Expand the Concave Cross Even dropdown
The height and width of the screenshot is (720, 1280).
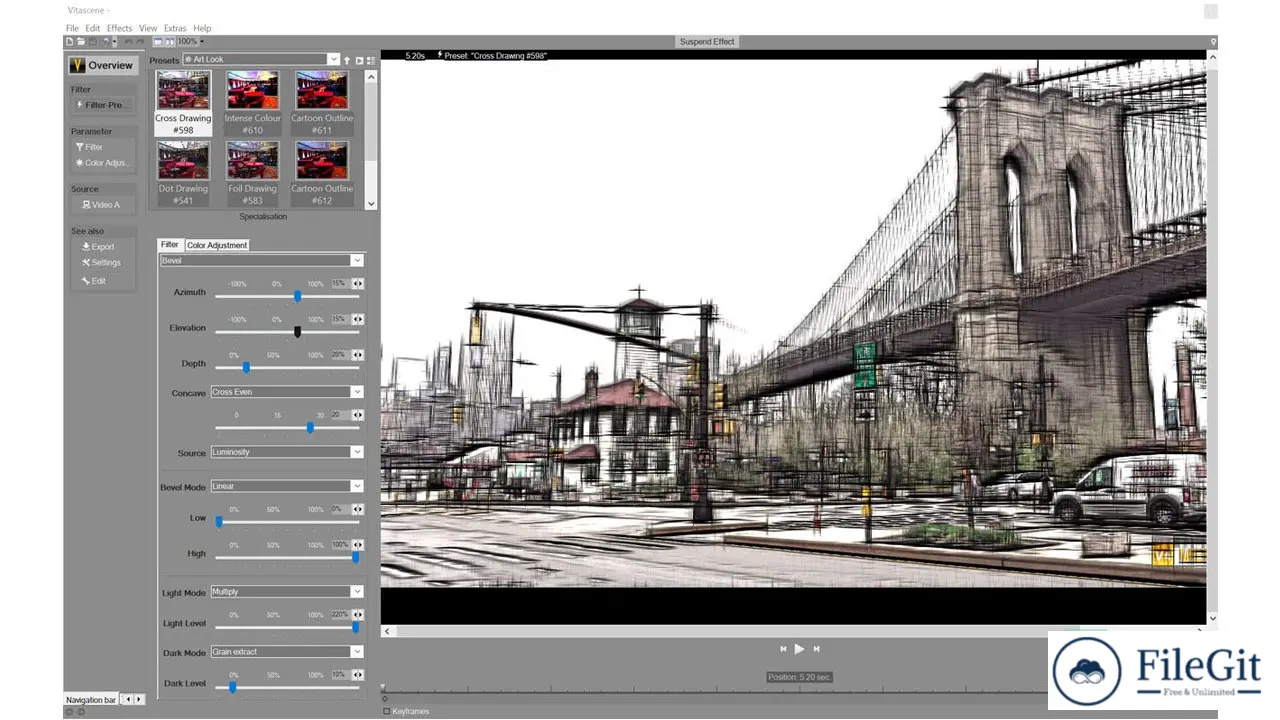[x=287, y=392]
